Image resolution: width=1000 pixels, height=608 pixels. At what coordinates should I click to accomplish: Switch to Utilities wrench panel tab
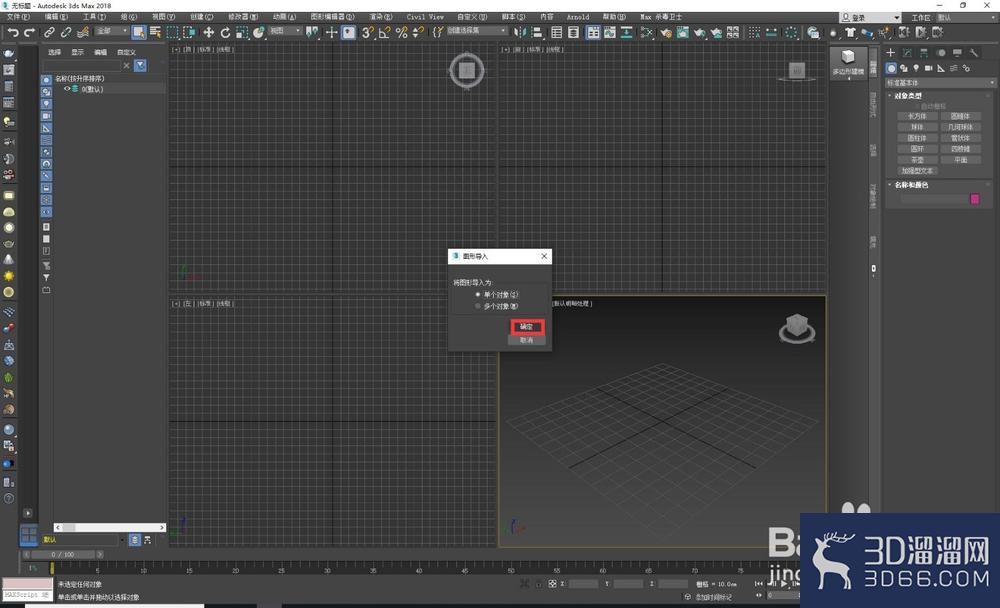click(x=974, y=53)
